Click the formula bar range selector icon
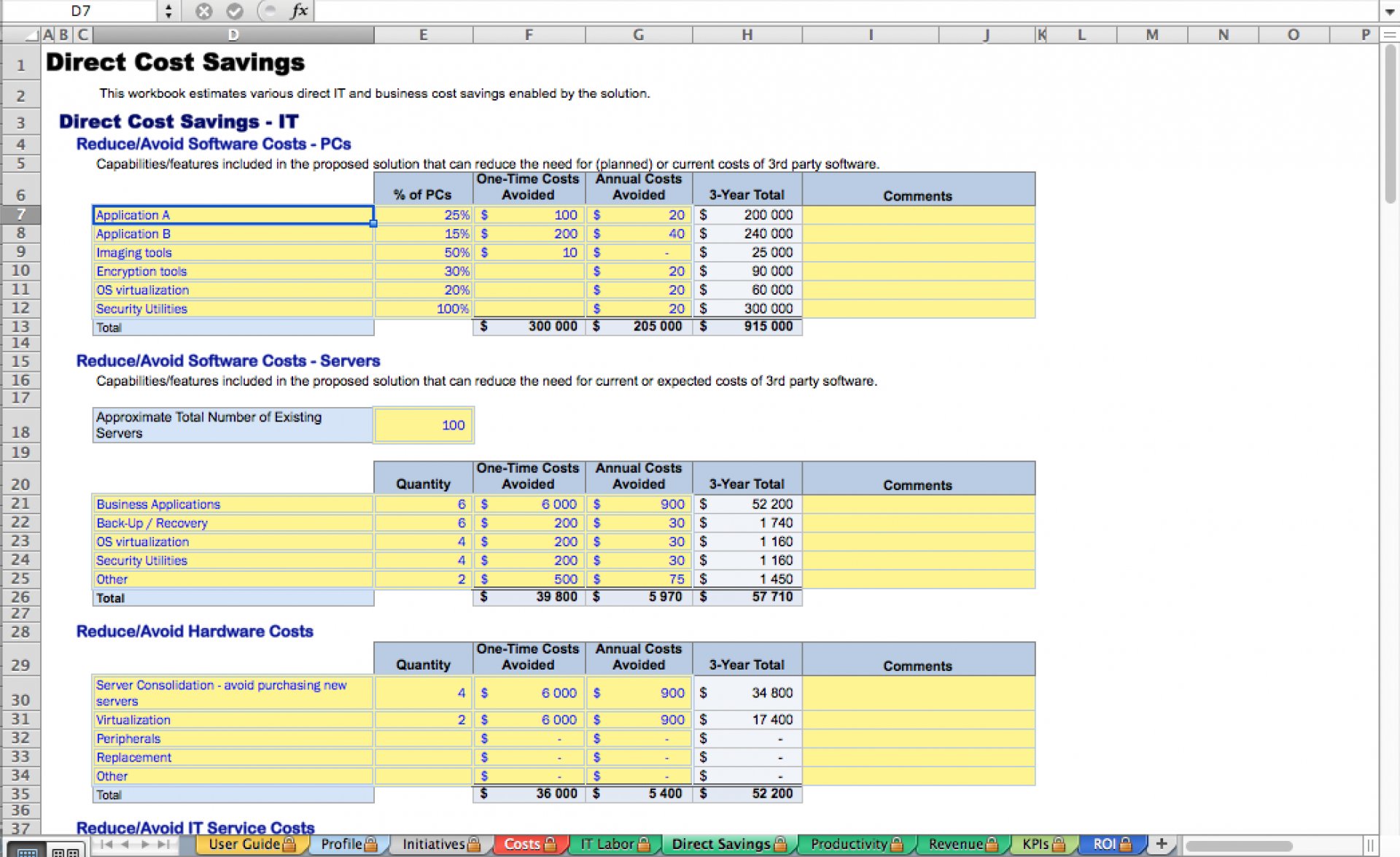The width and height of the screenshot is (1400, 857). (x=269, y=11)
